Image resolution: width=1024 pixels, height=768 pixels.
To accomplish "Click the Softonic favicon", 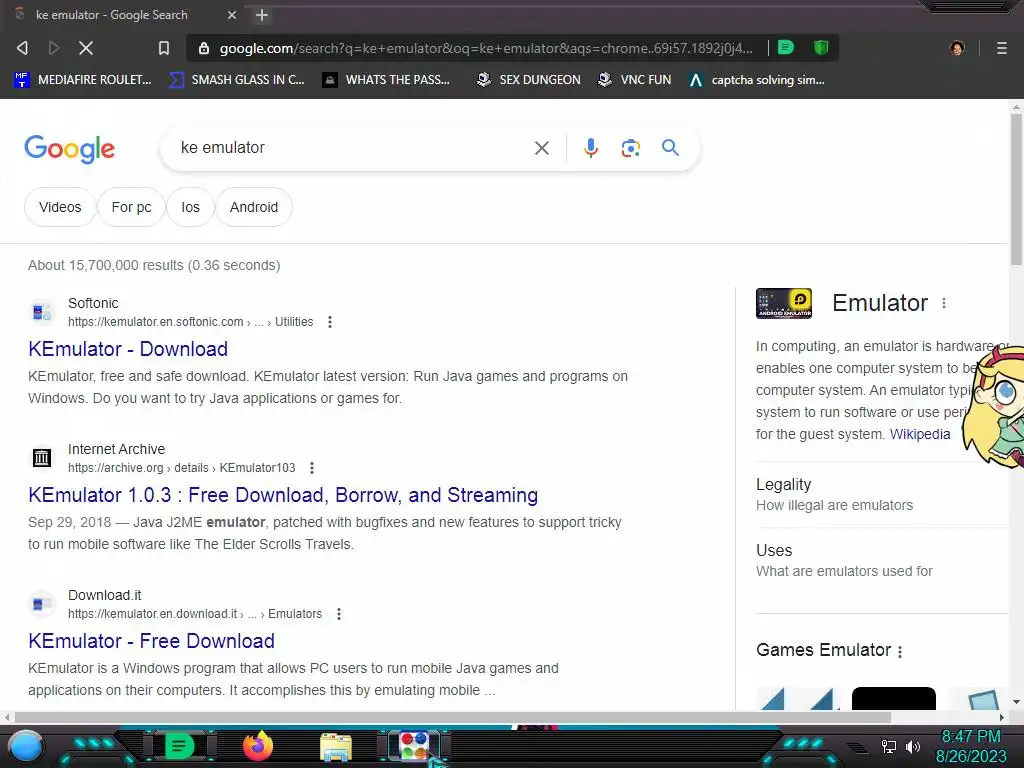I will point(42,312).
